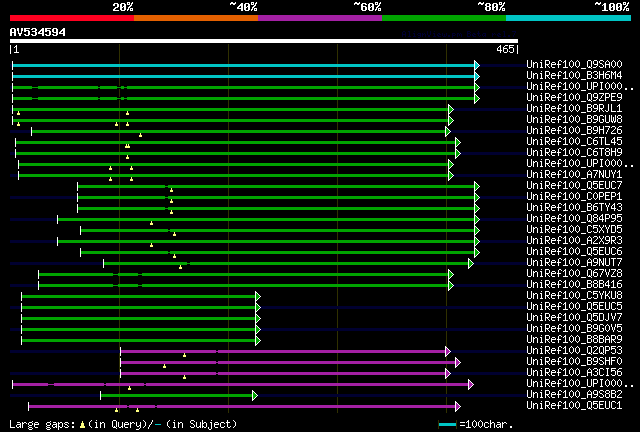
Task: Select the UniRef100_B9SHF0 label
Action: [x=574, y=362]
